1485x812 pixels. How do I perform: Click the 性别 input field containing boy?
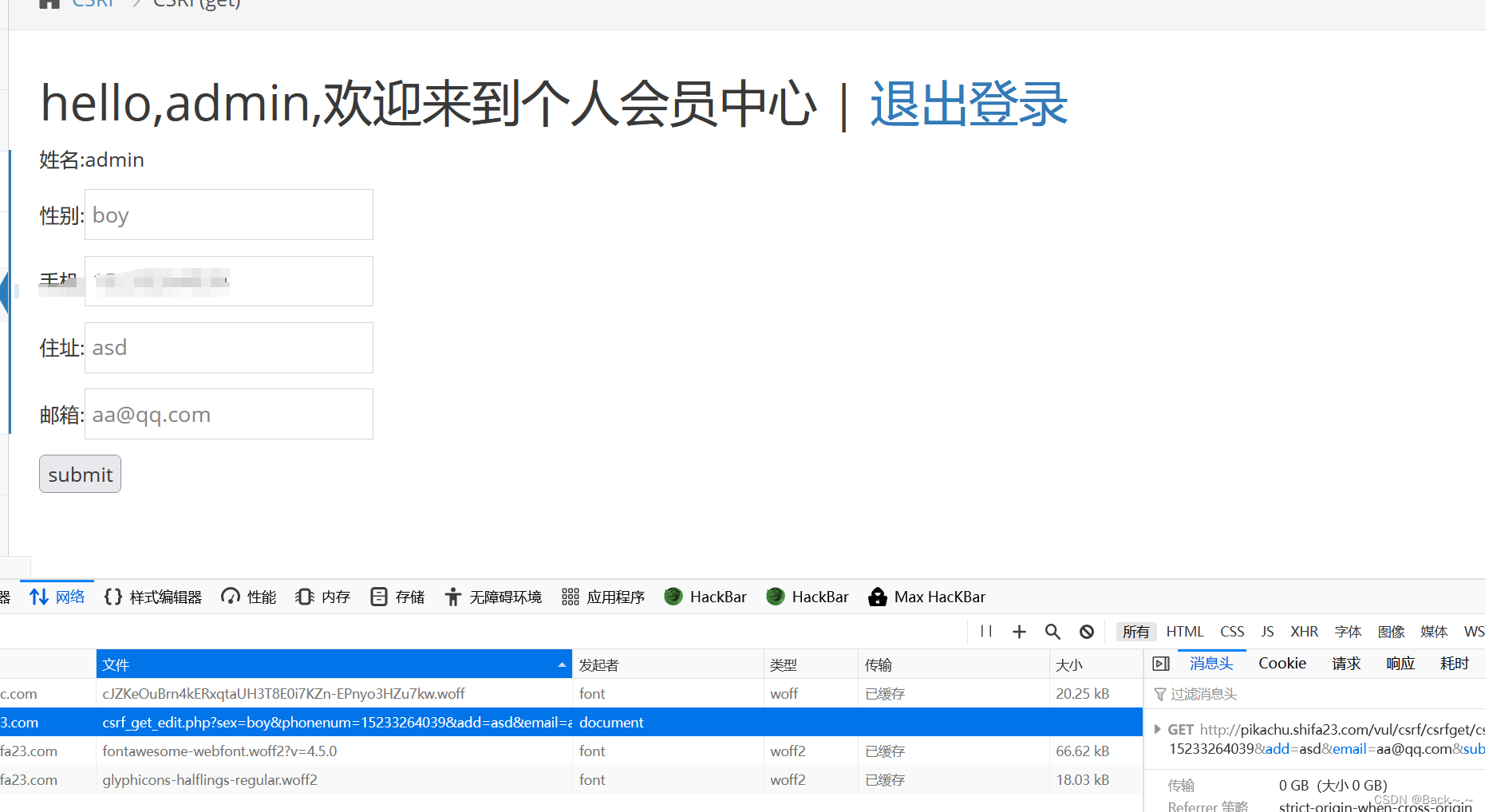229,215
